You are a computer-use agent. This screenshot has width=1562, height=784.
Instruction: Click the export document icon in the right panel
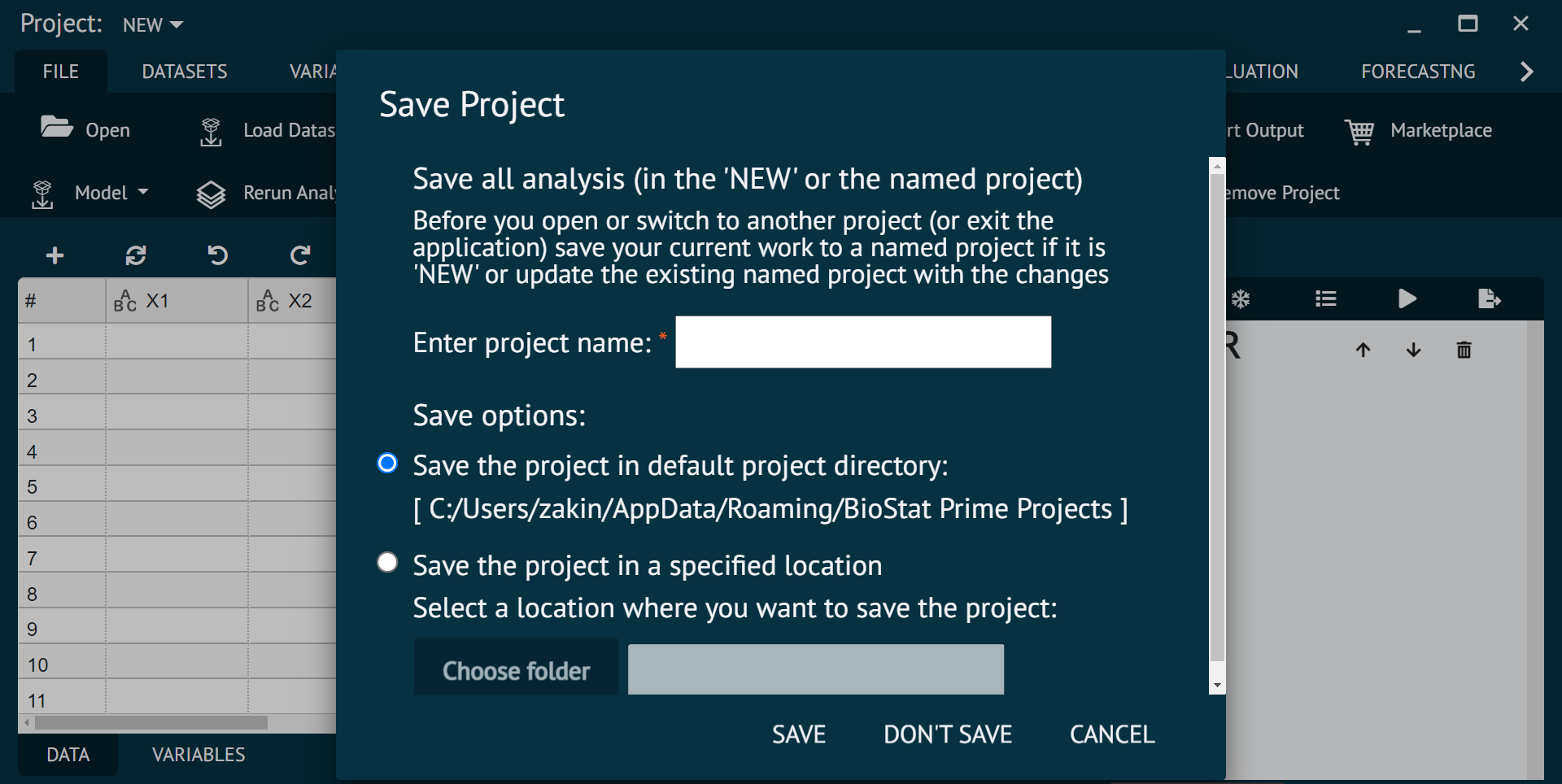point(1490,298)
